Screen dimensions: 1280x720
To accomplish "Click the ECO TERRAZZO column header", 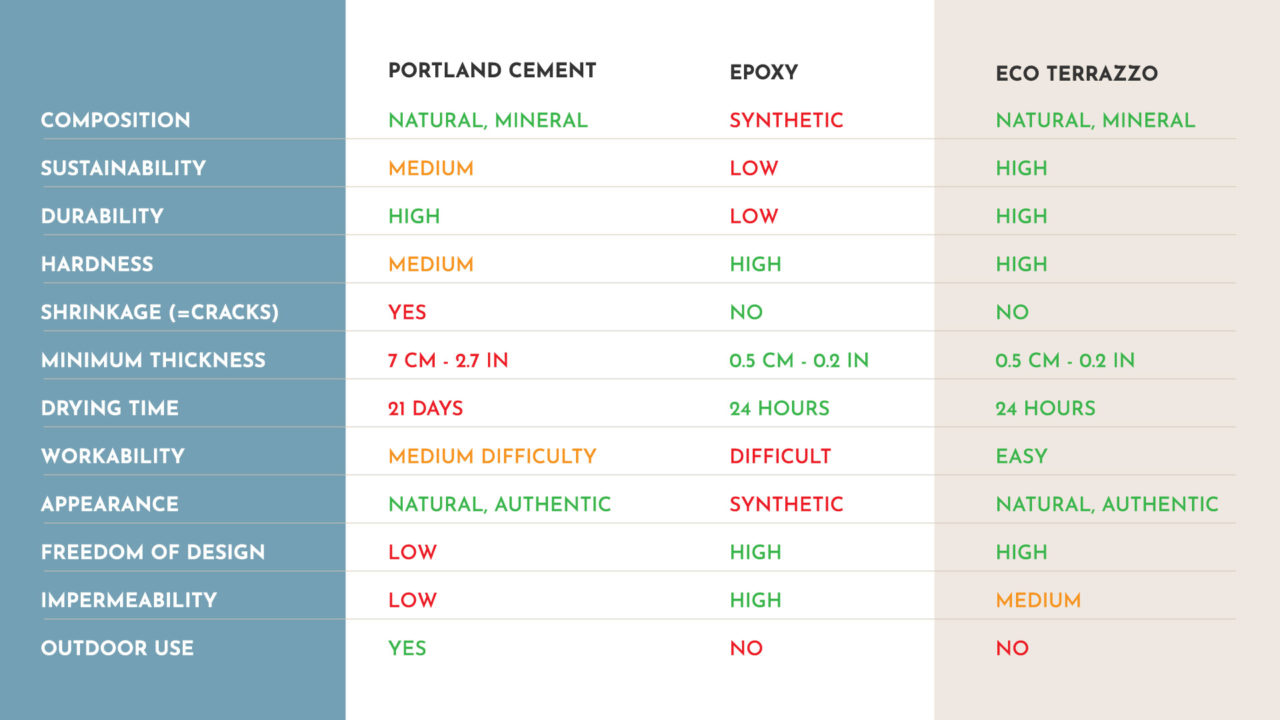I will click(x=1076, y=74).
